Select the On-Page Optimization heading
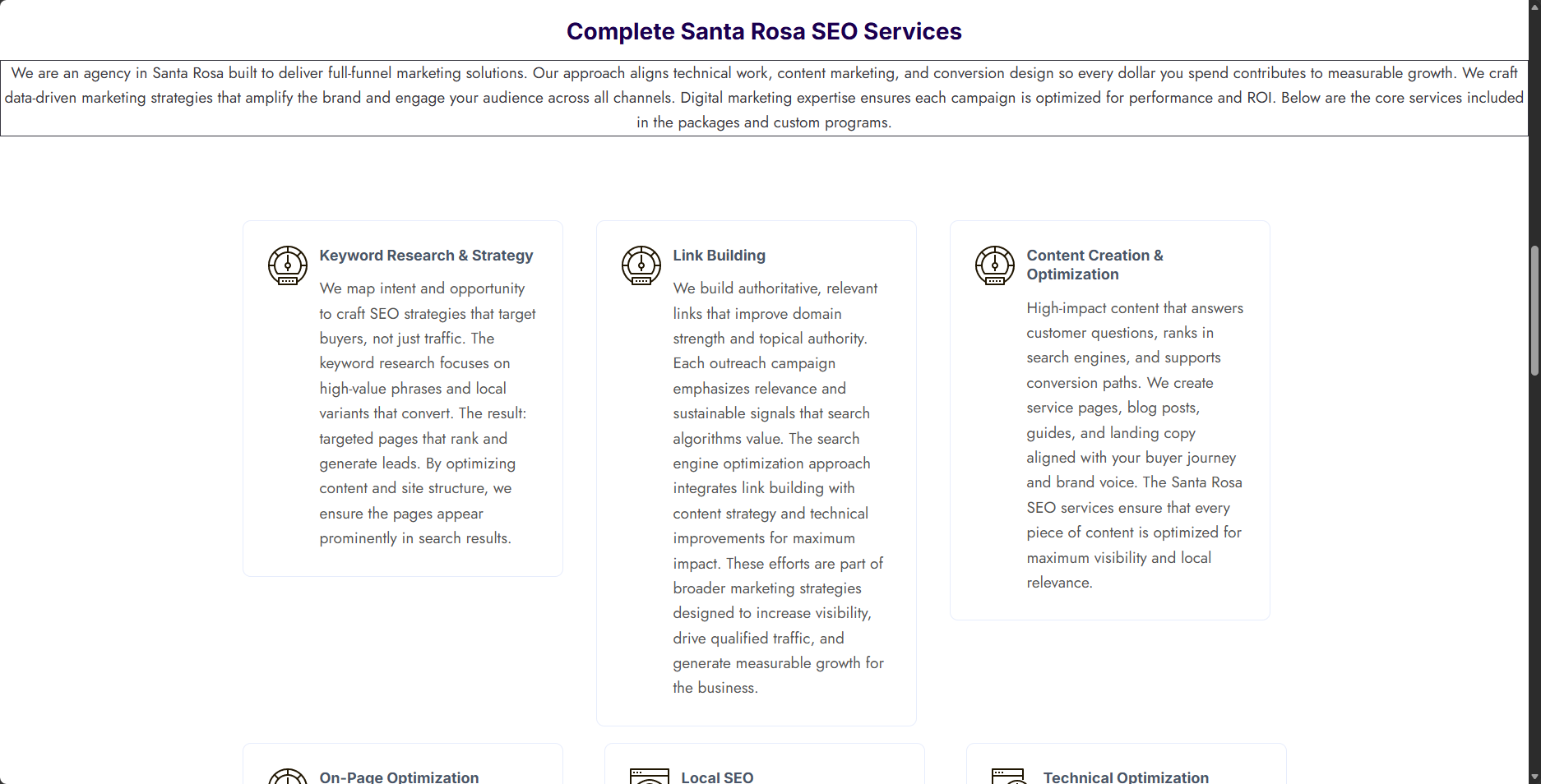Screen dimensions: 1541x784 (x=399, y=777)
